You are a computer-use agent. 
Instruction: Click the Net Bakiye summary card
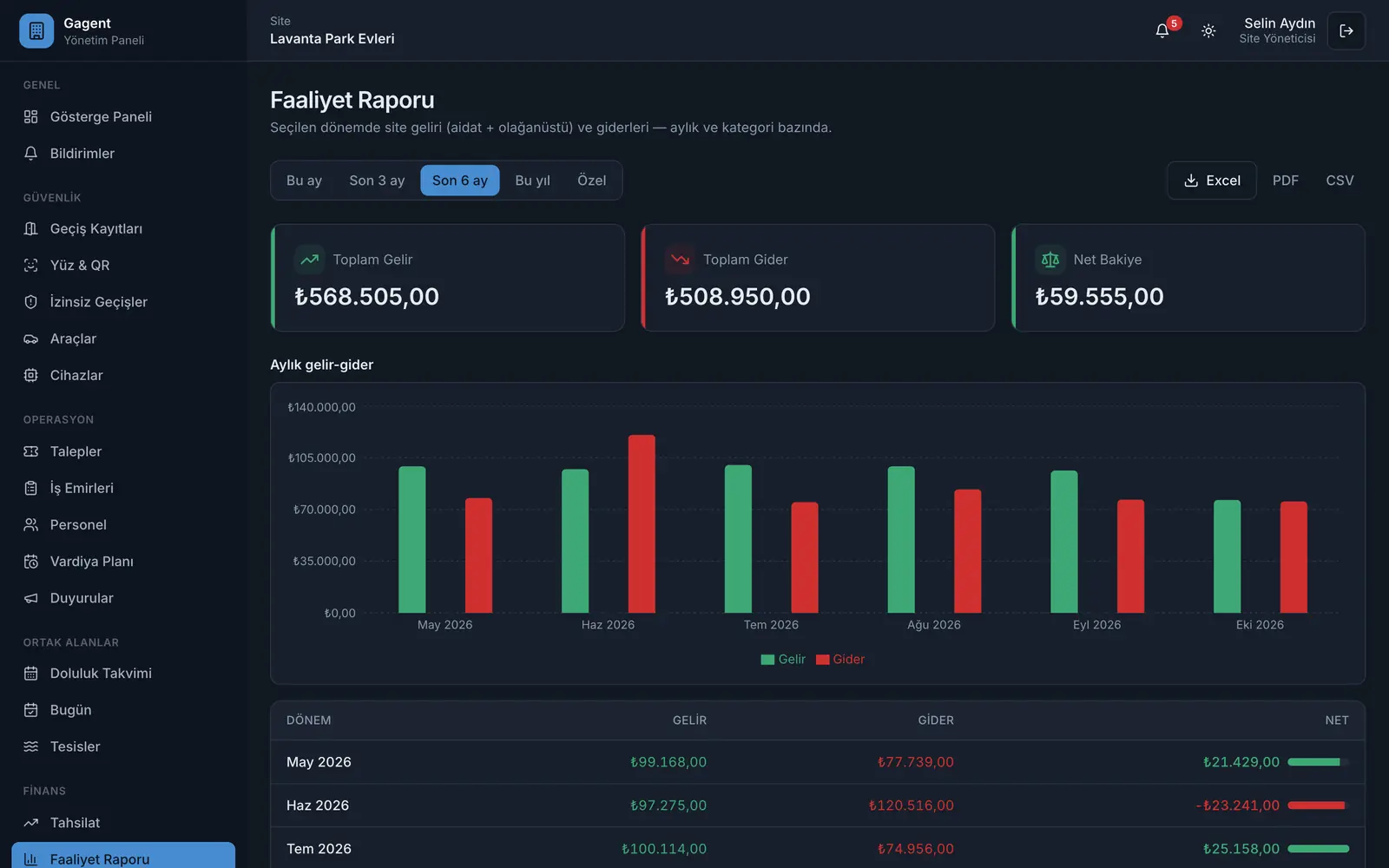(1188, 278)
